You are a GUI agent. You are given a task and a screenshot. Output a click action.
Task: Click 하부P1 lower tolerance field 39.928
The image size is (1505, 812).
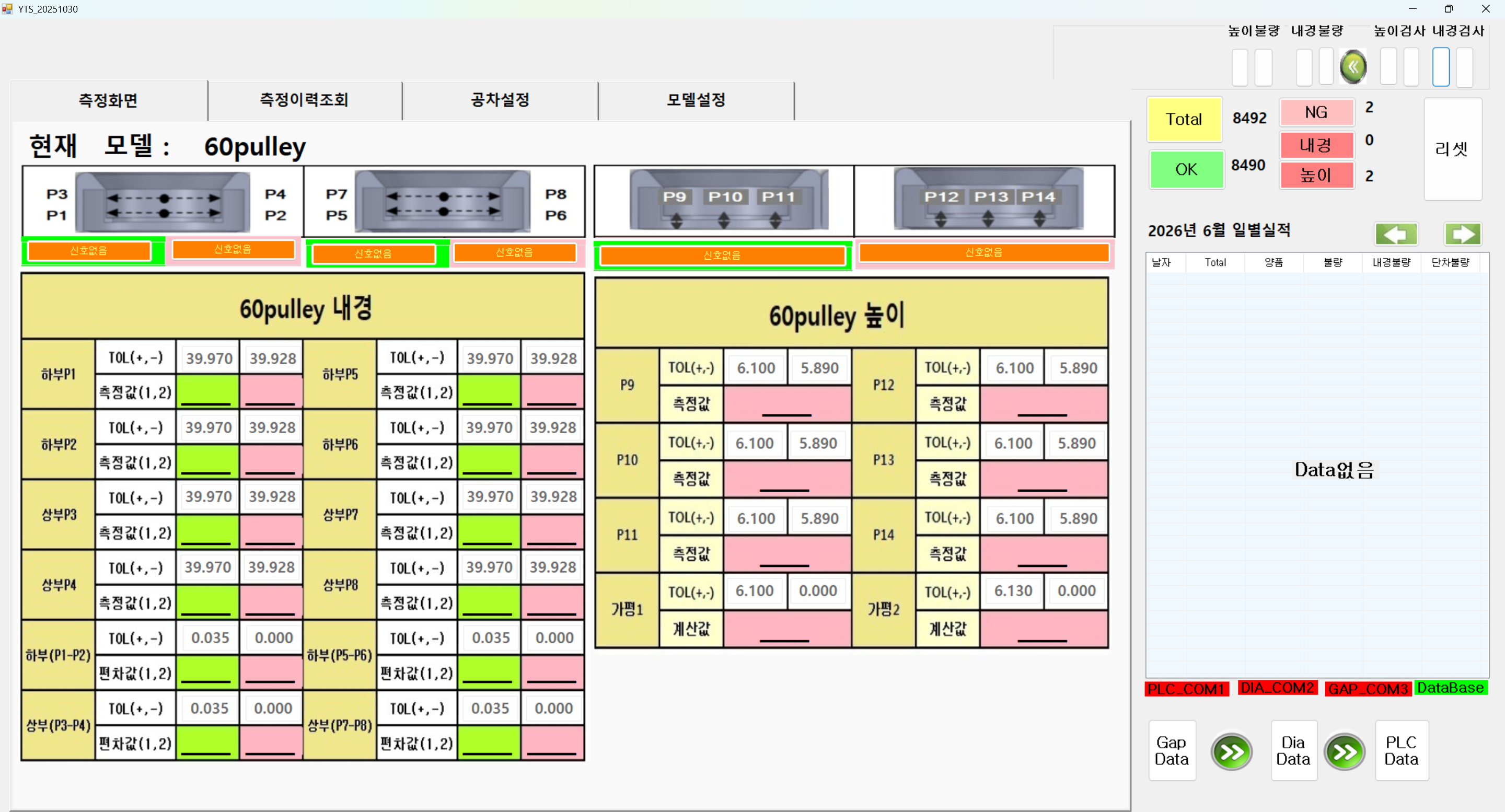coord(272,358)
